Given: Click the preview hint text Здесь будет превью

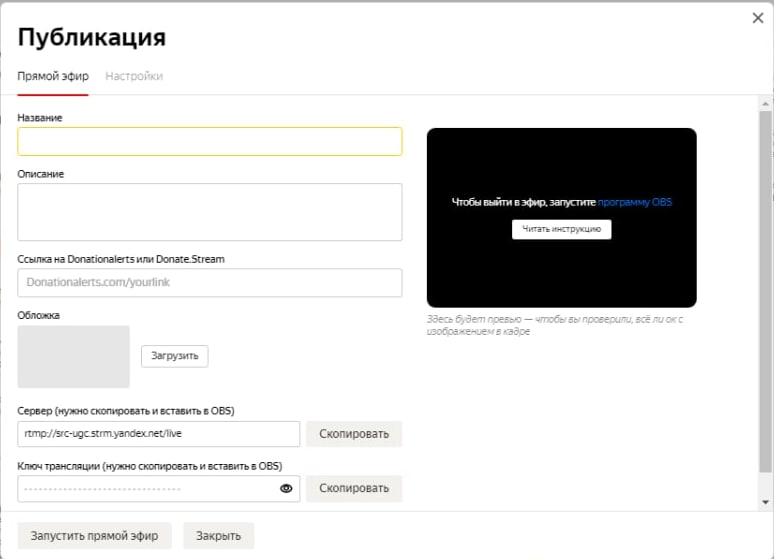Looking at the screenshot, I should point(555,325).
